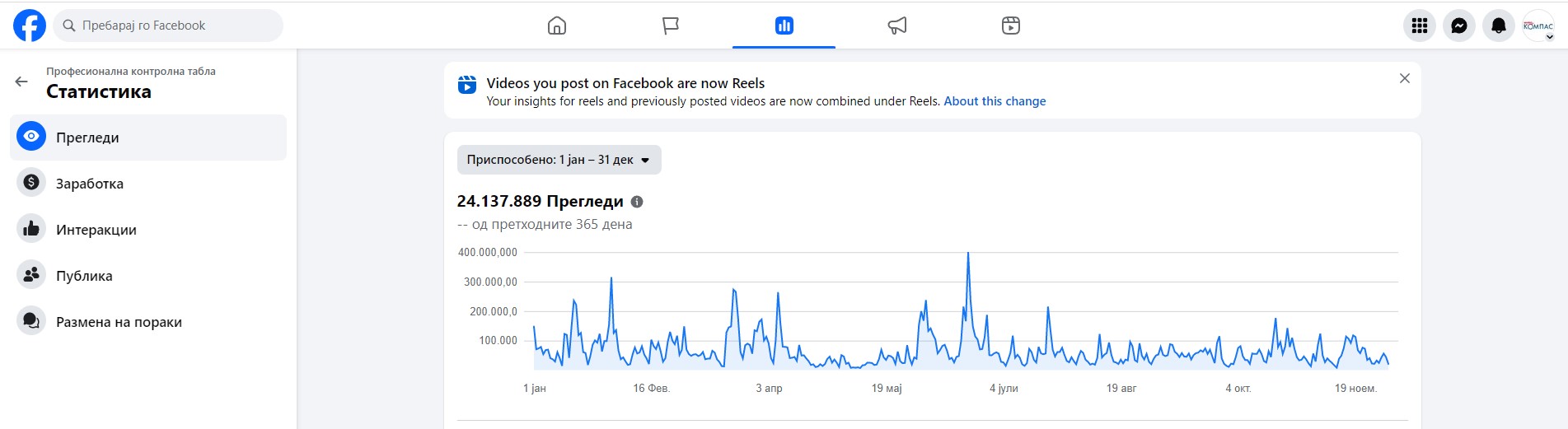Open the Home feed icon

[557, 26]
